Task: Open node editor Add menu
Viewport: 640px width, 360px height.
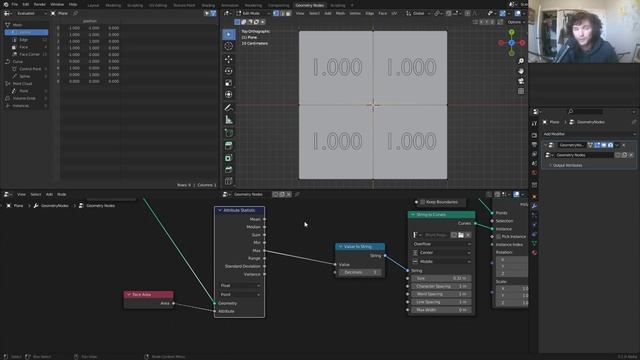Action: (49, 194)
